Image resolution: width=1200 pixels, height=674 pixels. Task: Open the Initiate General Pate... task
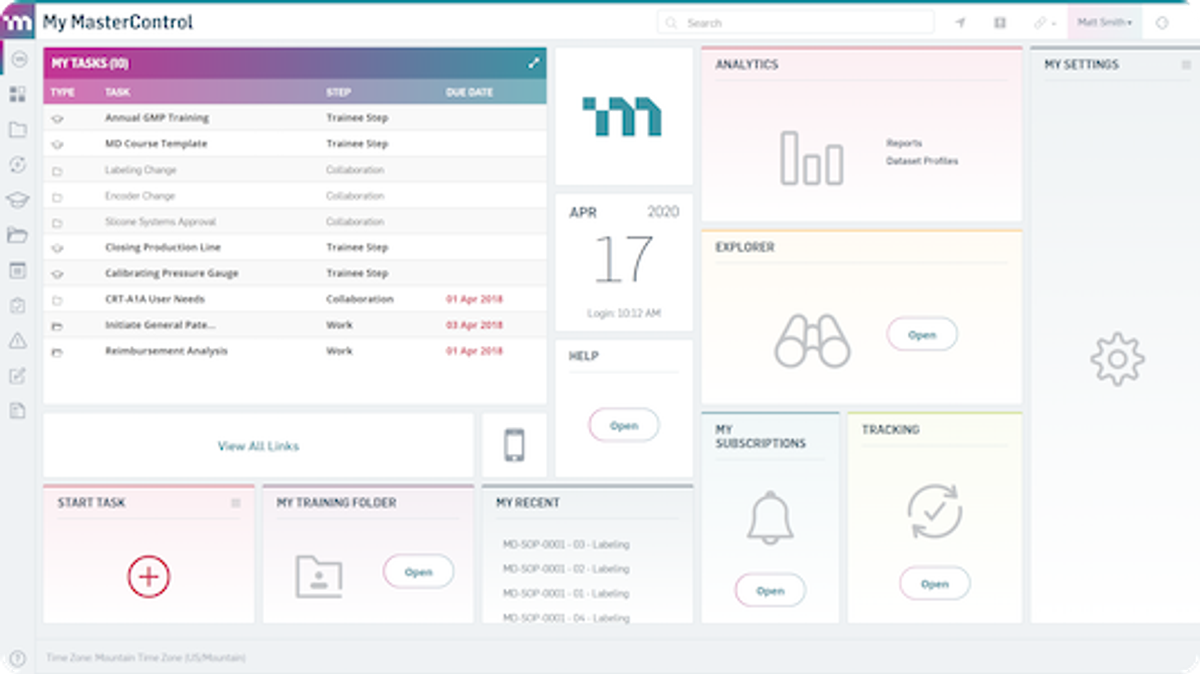[x=160, y=325]
